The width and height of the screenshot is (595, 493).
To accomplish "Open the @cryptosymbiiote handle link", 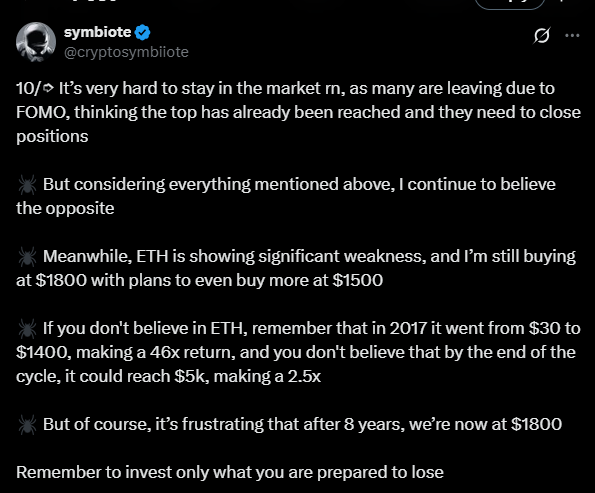I will pyautogui.click(x=126, y=52).
